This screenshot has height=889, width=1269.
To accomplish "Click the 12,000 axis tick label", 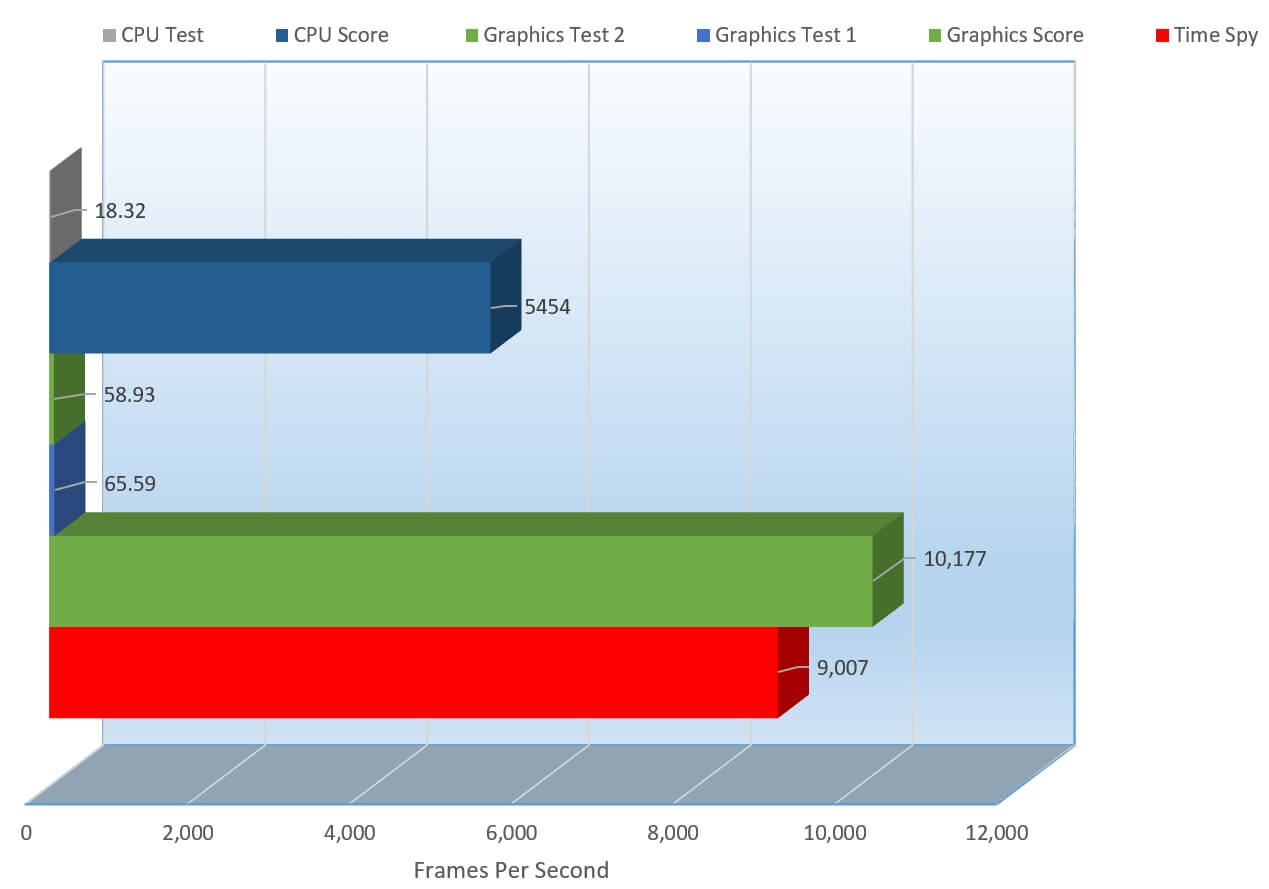I will [995, 832].
